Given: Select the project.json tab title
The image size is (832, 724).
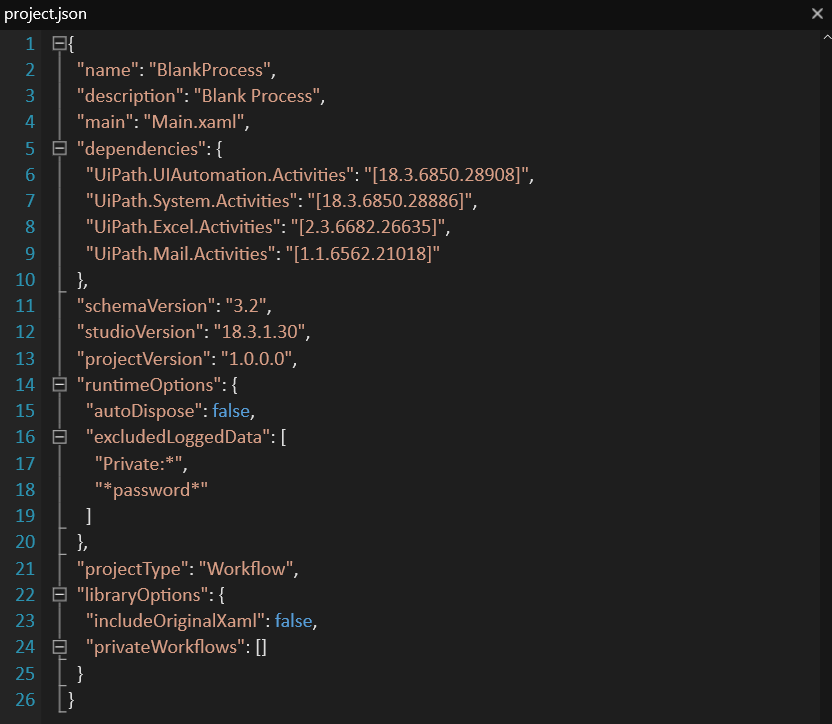Looking at the screenshot, I should click(45, 14).
